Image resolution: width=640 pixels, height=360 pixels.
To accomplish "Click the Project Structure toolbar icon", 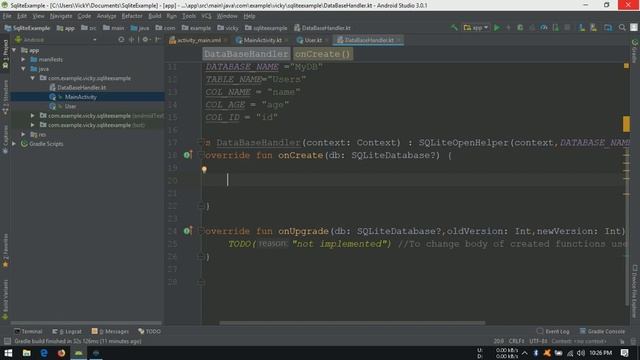I will (608, 28).
